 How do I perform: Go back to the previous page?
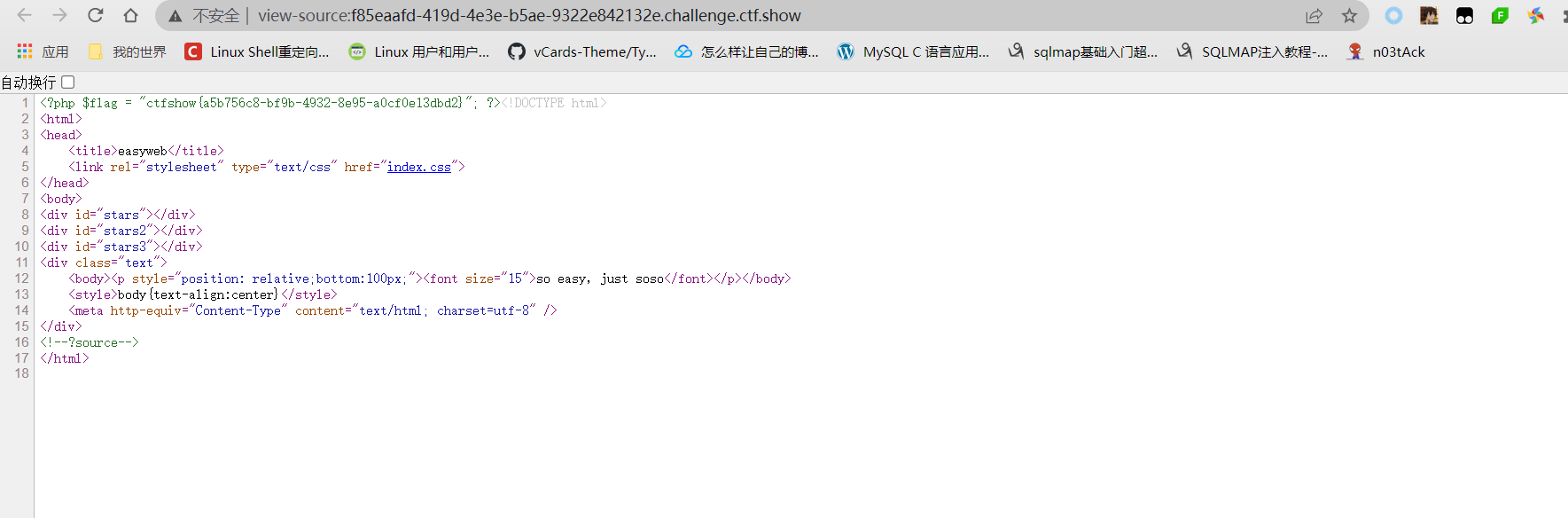click(25, 15)
